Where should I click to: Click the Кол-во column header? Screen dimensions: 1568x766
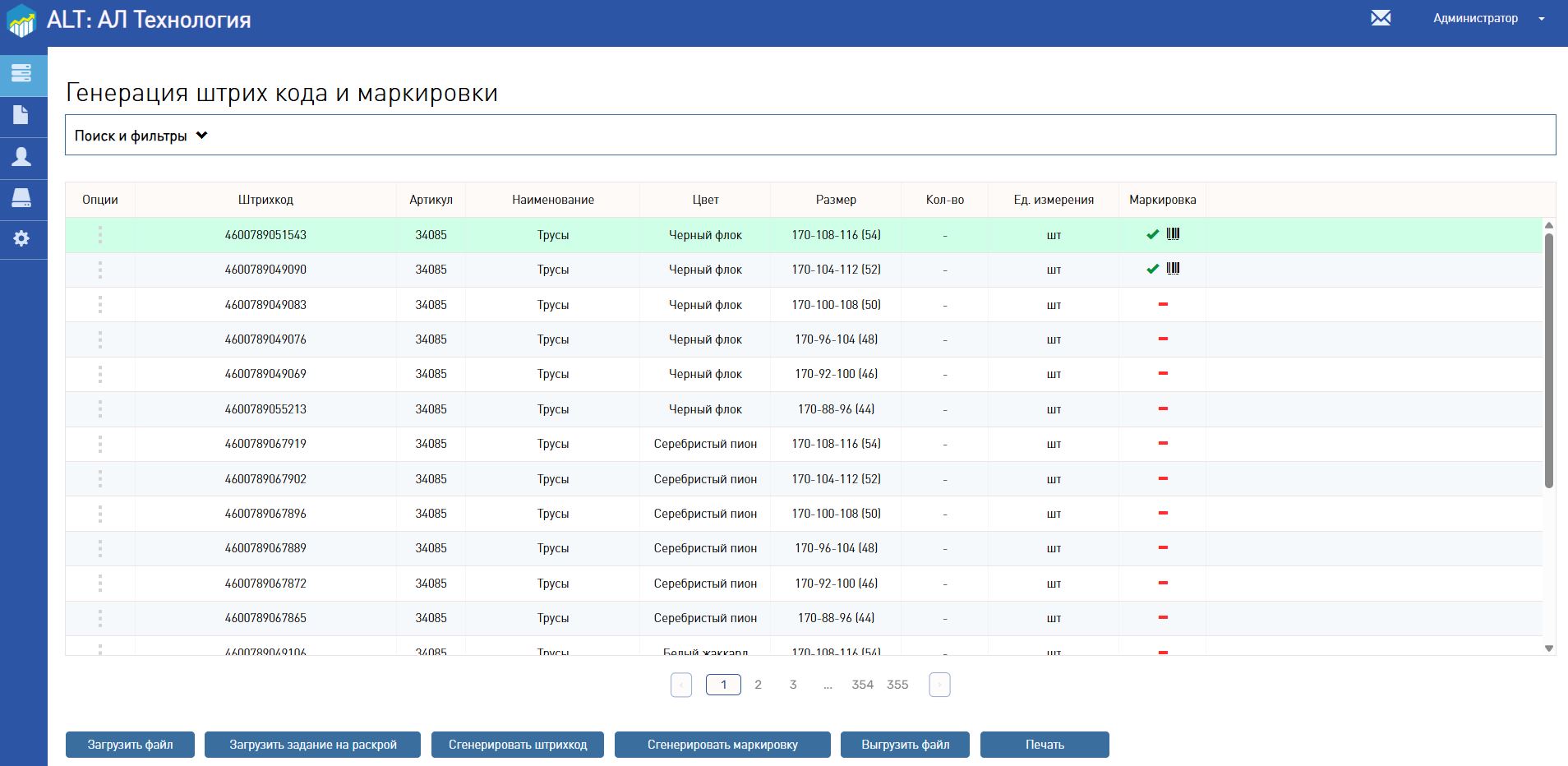[945, 200]
